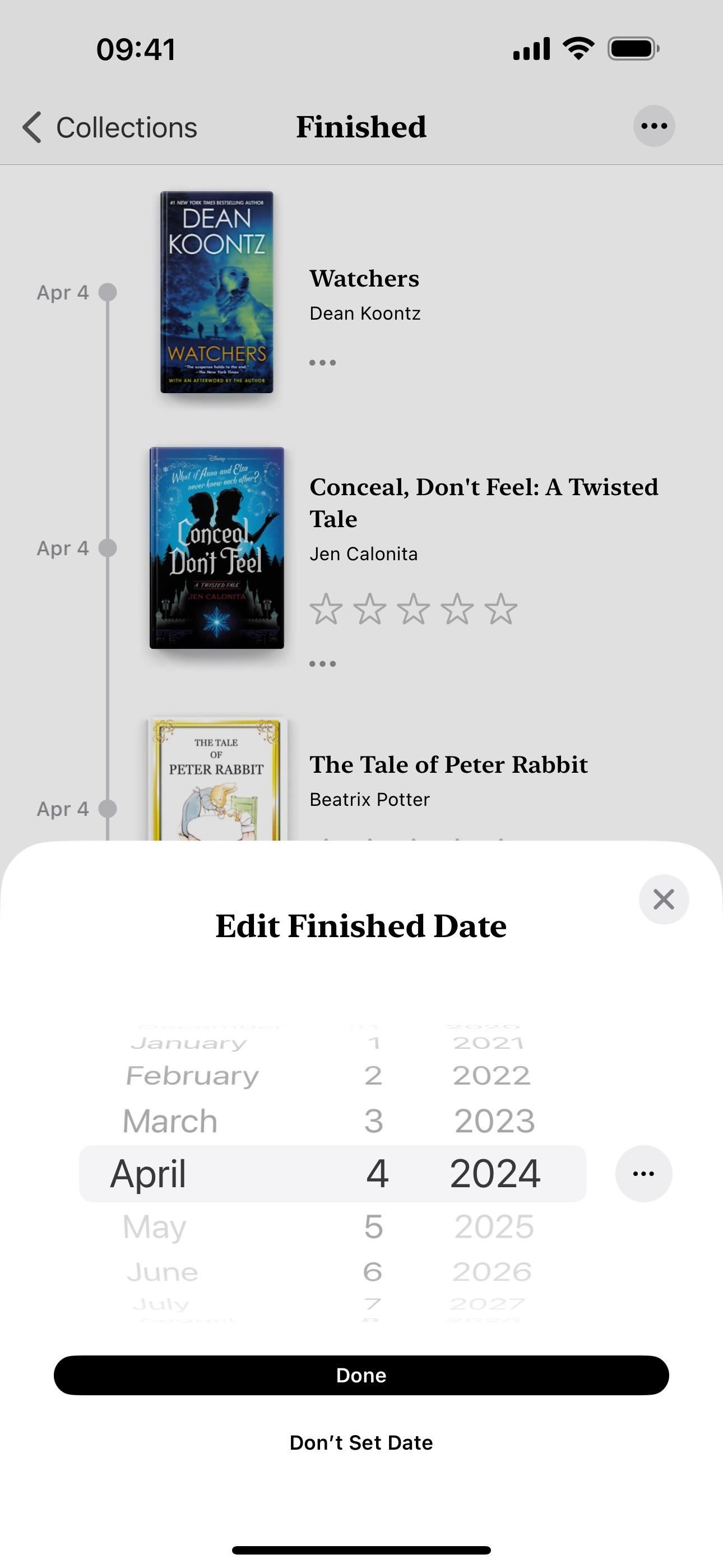Close the Edit Finished Date sheet
Viewport: 723px width, 1568px height.
[664, 899]
